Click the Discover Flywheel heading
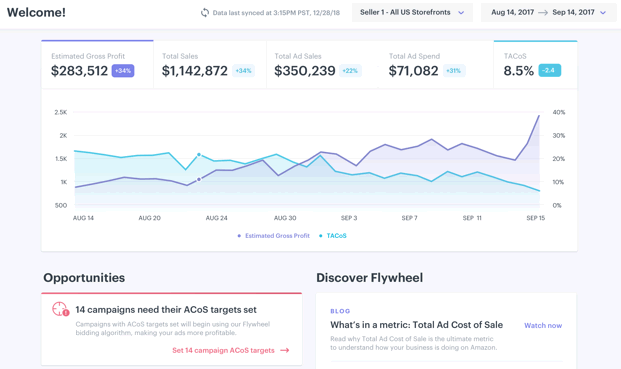Viewport: 621px width, 369px height. (x=370, y=278)
